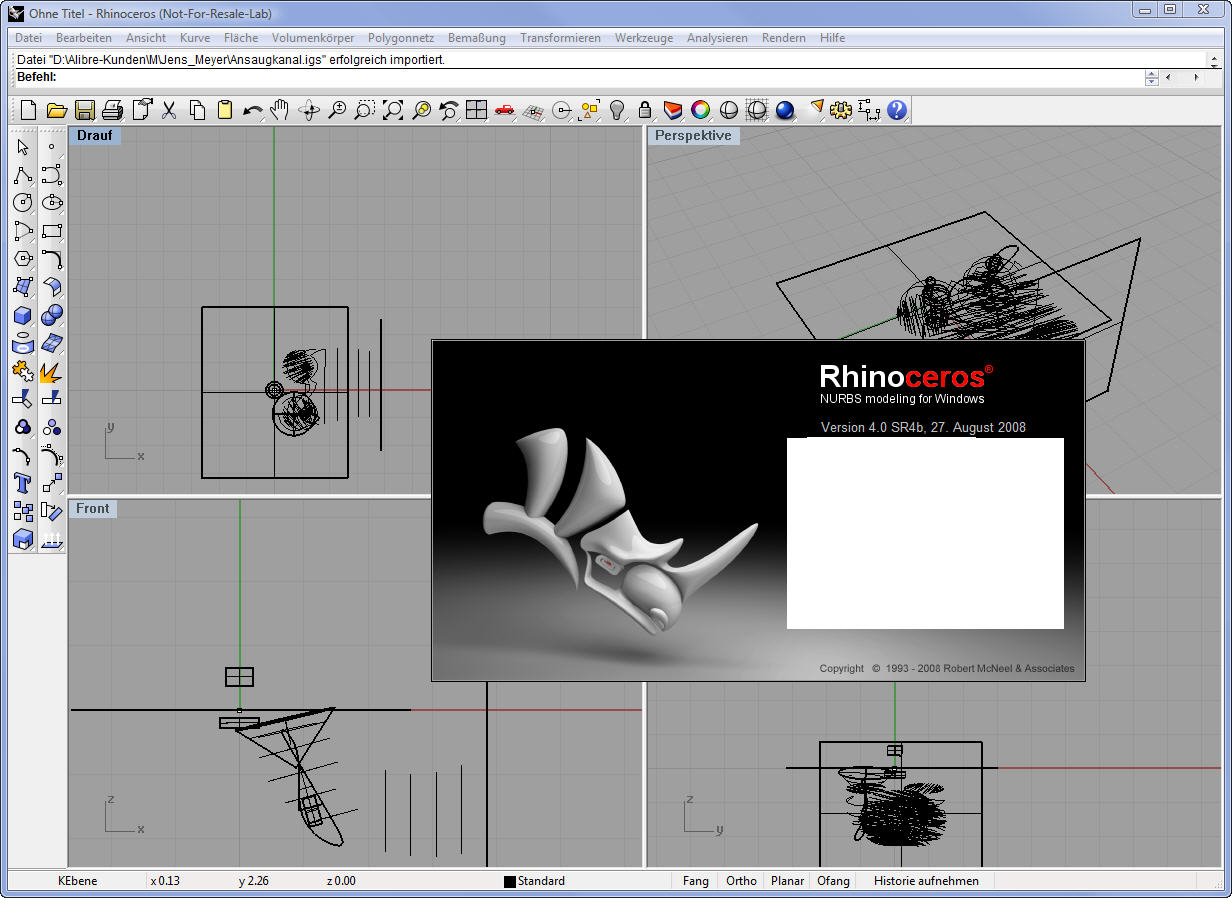Open help with the blue question mark icon
This screenshot has width=1232, height=898.
tap(897, 110)
